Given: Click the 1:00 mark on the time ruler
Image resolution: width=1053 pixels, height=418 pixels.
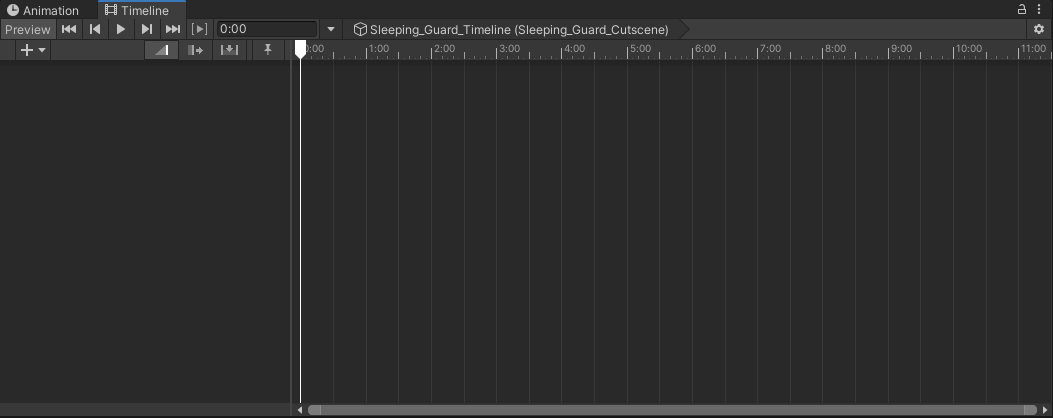Looking at the screenshot, I should tap(379, 48).
